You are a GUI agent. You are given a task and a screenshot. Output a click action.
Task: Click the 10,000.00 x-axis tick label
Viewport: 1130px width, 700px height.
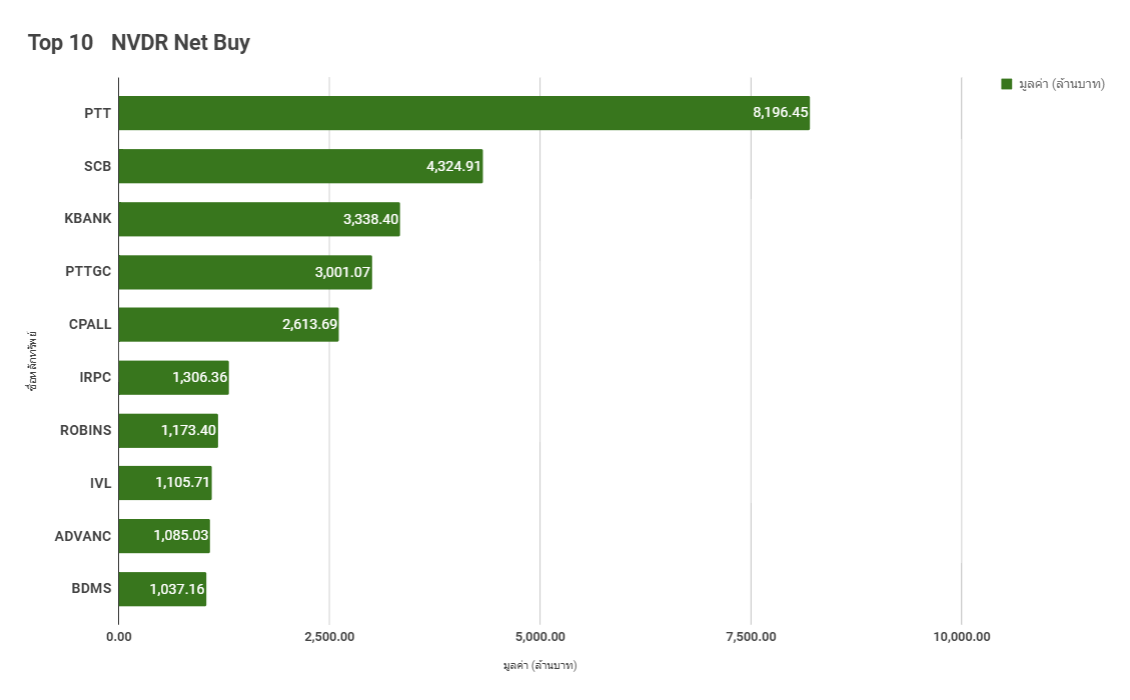click(961, 637)
